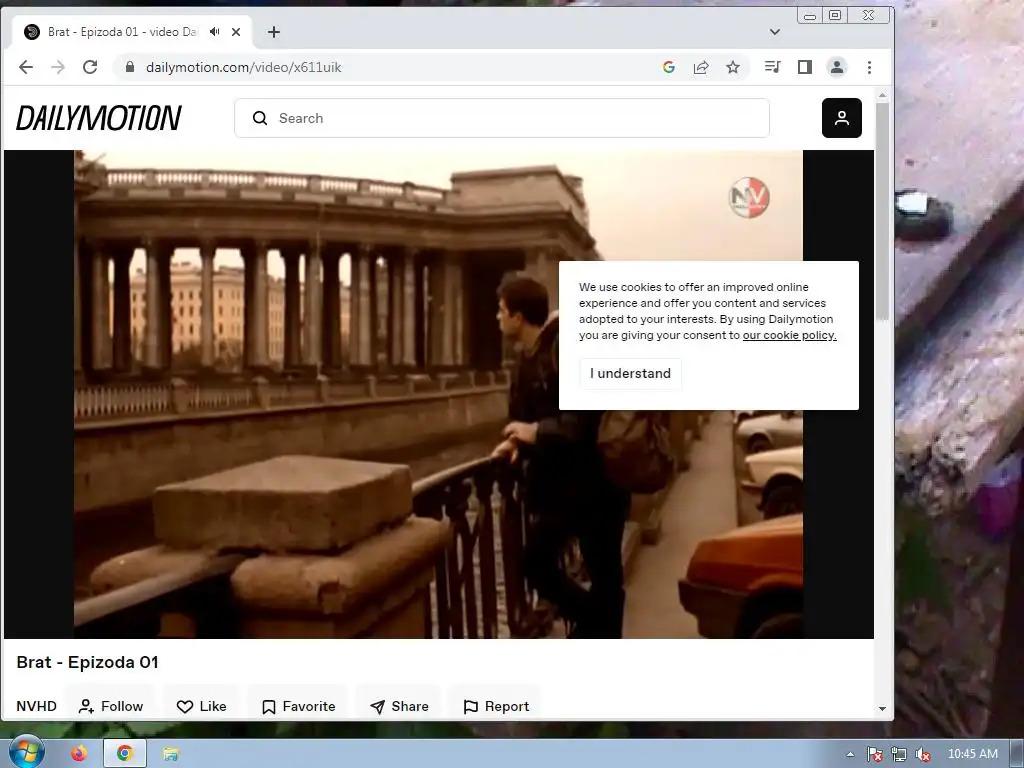Open the Action Center flag icon
Image resolution: width=1024 pixels, height=768 pixels.
point(874,754)
